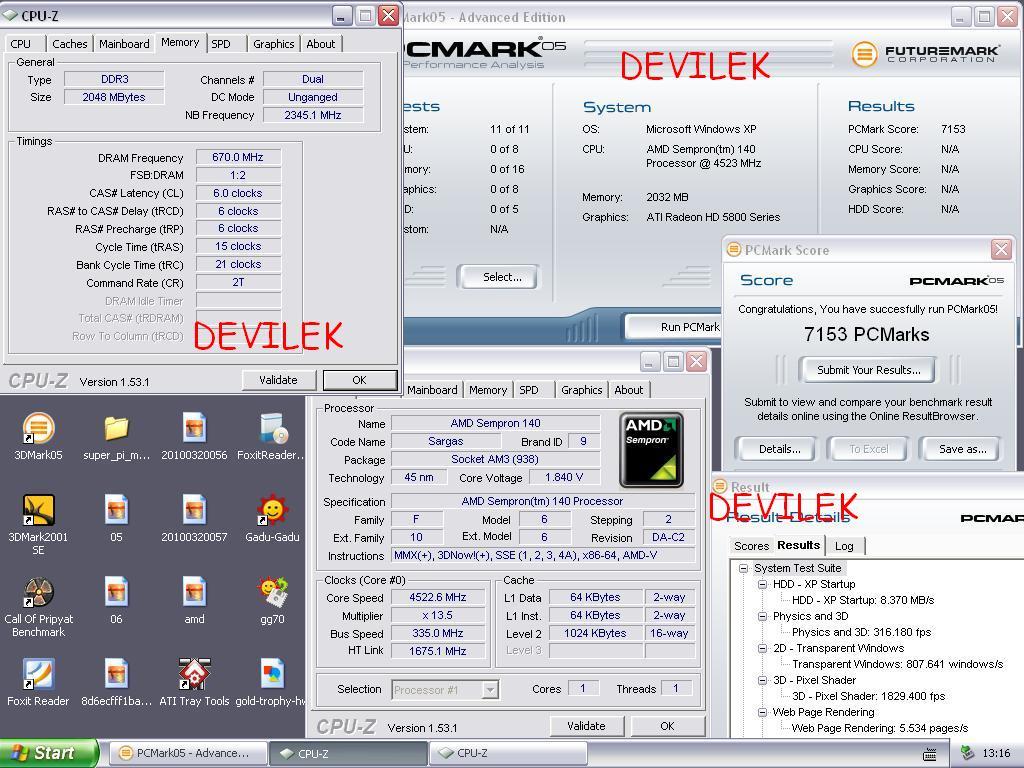Open the 3DMark05 desktop shortcut

(x=38, y=436)
